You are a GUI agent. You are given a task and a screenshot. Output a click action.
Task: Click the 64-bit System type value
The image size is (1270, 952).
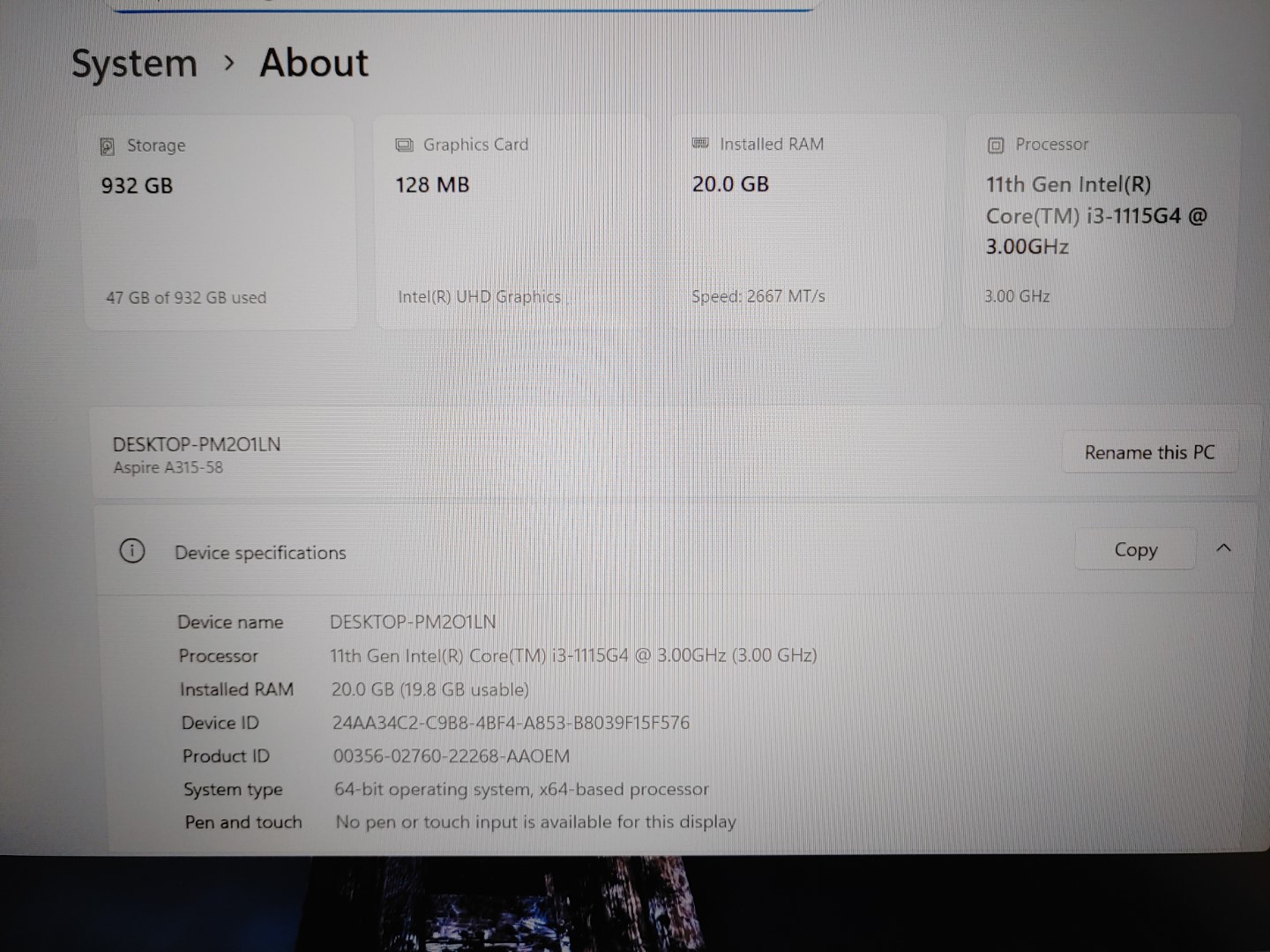coord(521,790)
